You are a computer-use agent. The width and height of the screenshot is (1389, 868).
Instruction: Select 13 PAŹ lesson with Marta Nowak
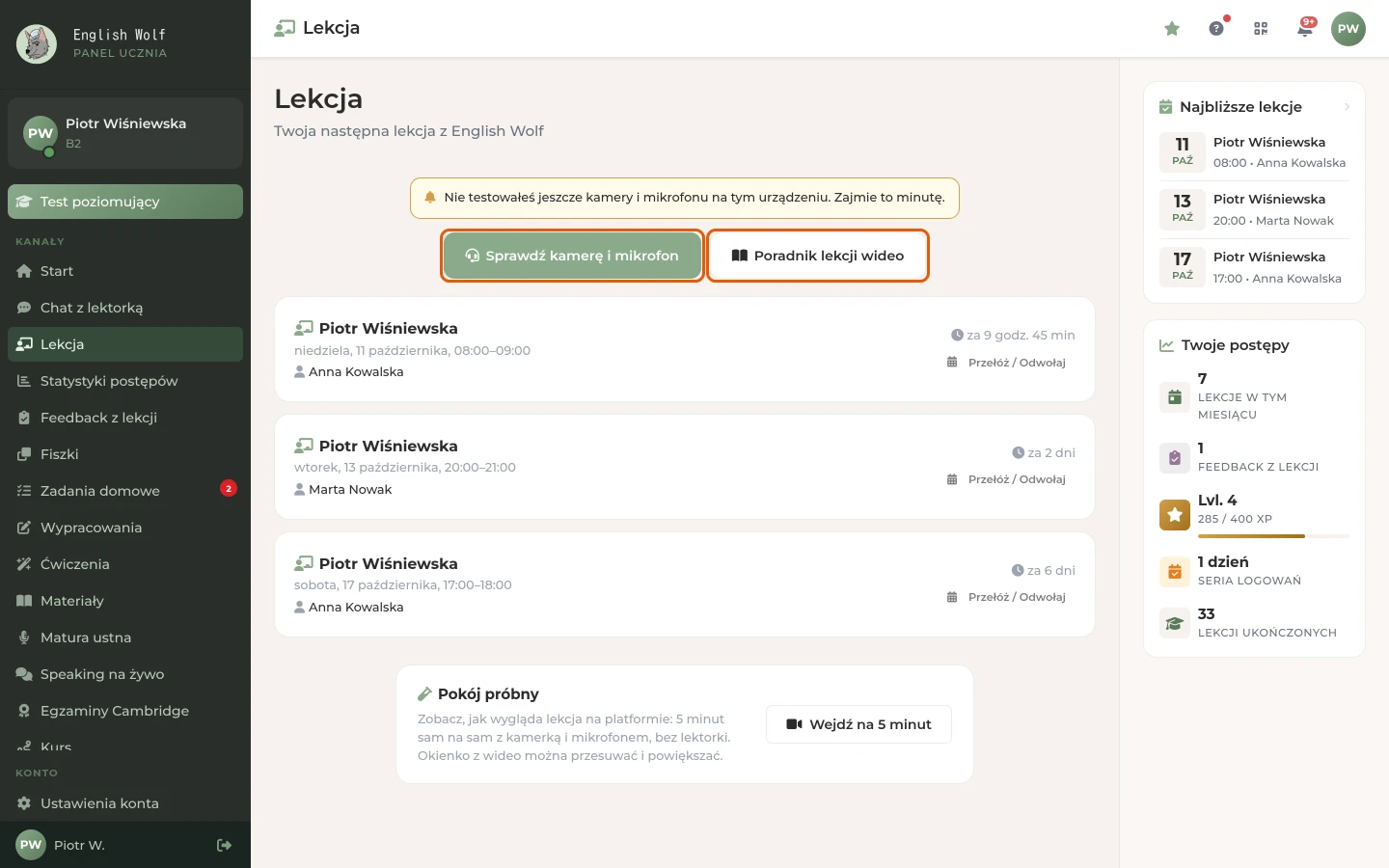click(x=1254, y=210)
